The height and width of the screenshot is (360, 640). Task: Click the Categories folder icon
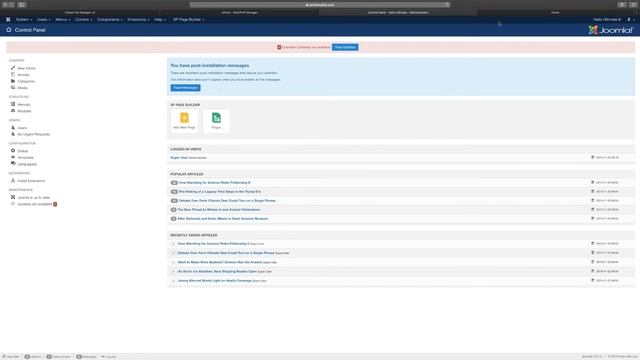click(13, 81)
